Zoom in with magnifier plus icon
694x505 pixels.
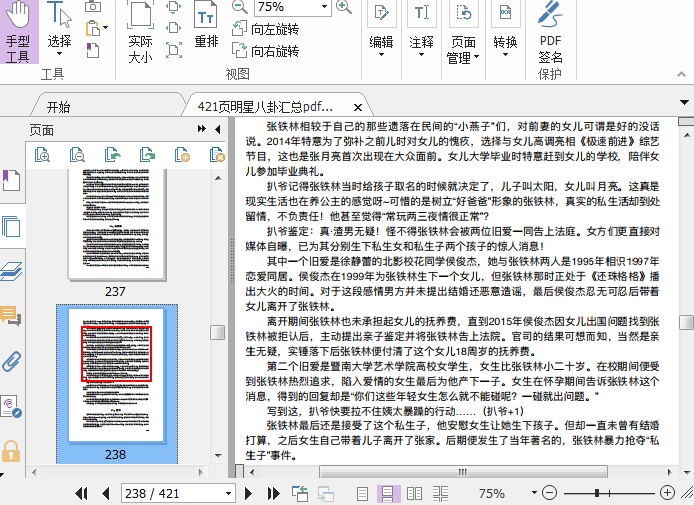(x=344, y=7)
